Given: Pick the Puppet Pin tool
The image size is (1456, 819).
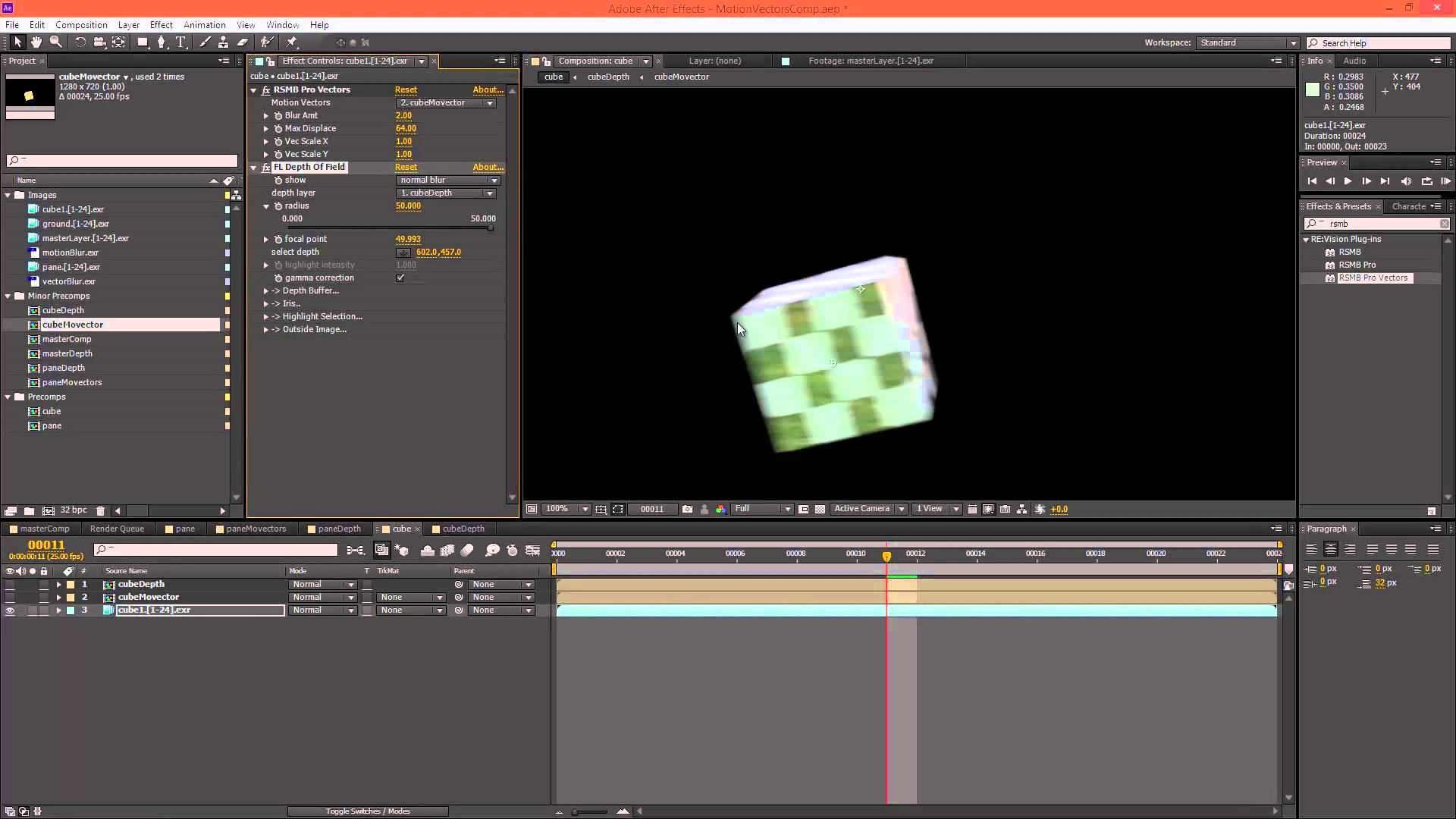Looking at the screenshot, I should (x=292, y=42).
